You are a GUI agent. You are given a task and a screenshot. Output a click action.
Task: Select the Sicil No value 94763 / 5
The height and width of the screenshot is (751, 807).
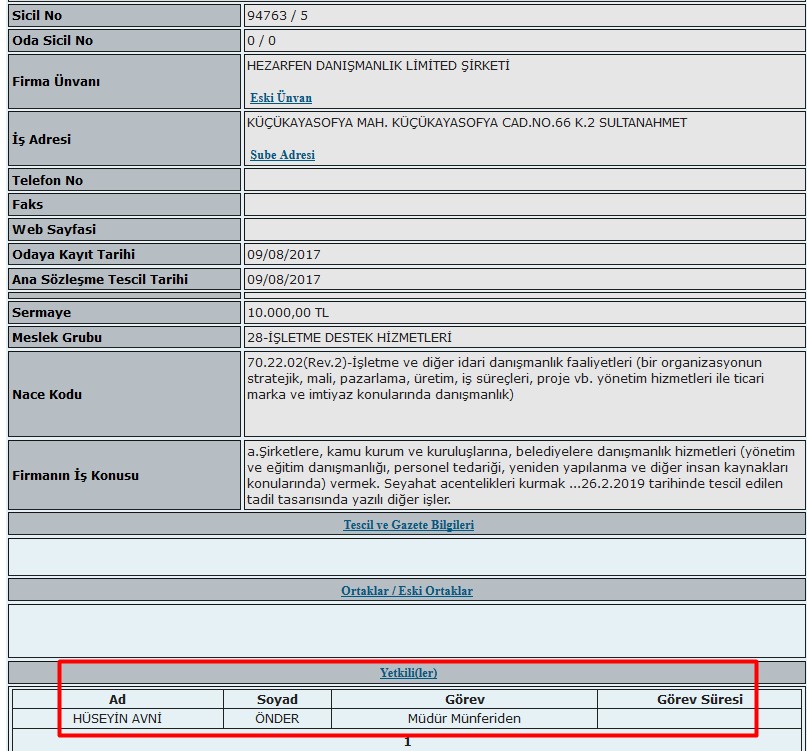pyautogui.click(x=277, y=15)
